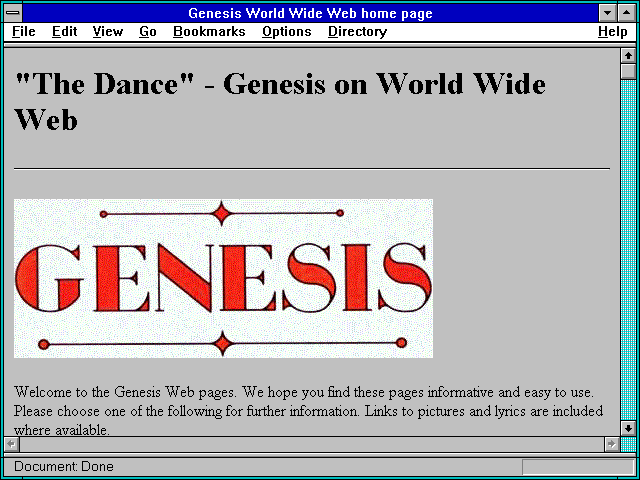The width and height of the screenshot is (640, 480).
Task: Open the File menu
Action: (x=24, y=32)
